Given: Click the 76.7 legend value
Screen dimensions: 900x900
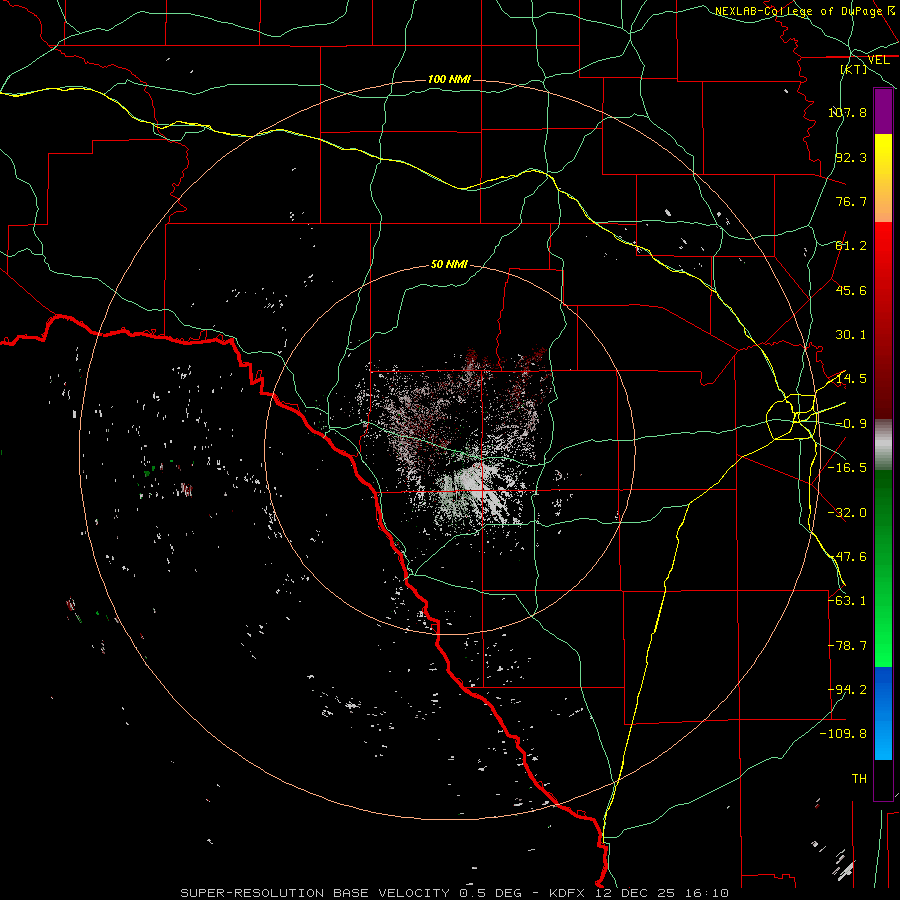Looking at the screenshot, I should (851, 201).
